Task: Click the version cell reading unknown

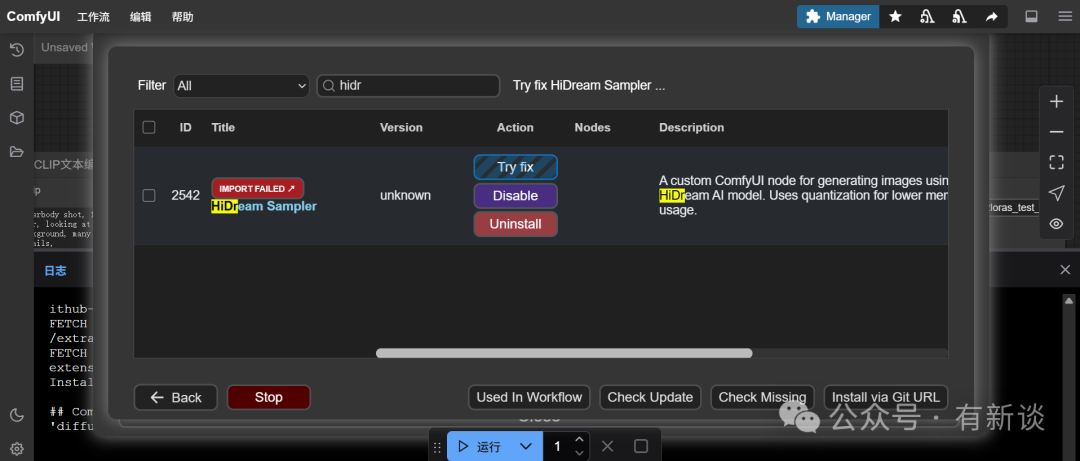Action: (406, 196)
